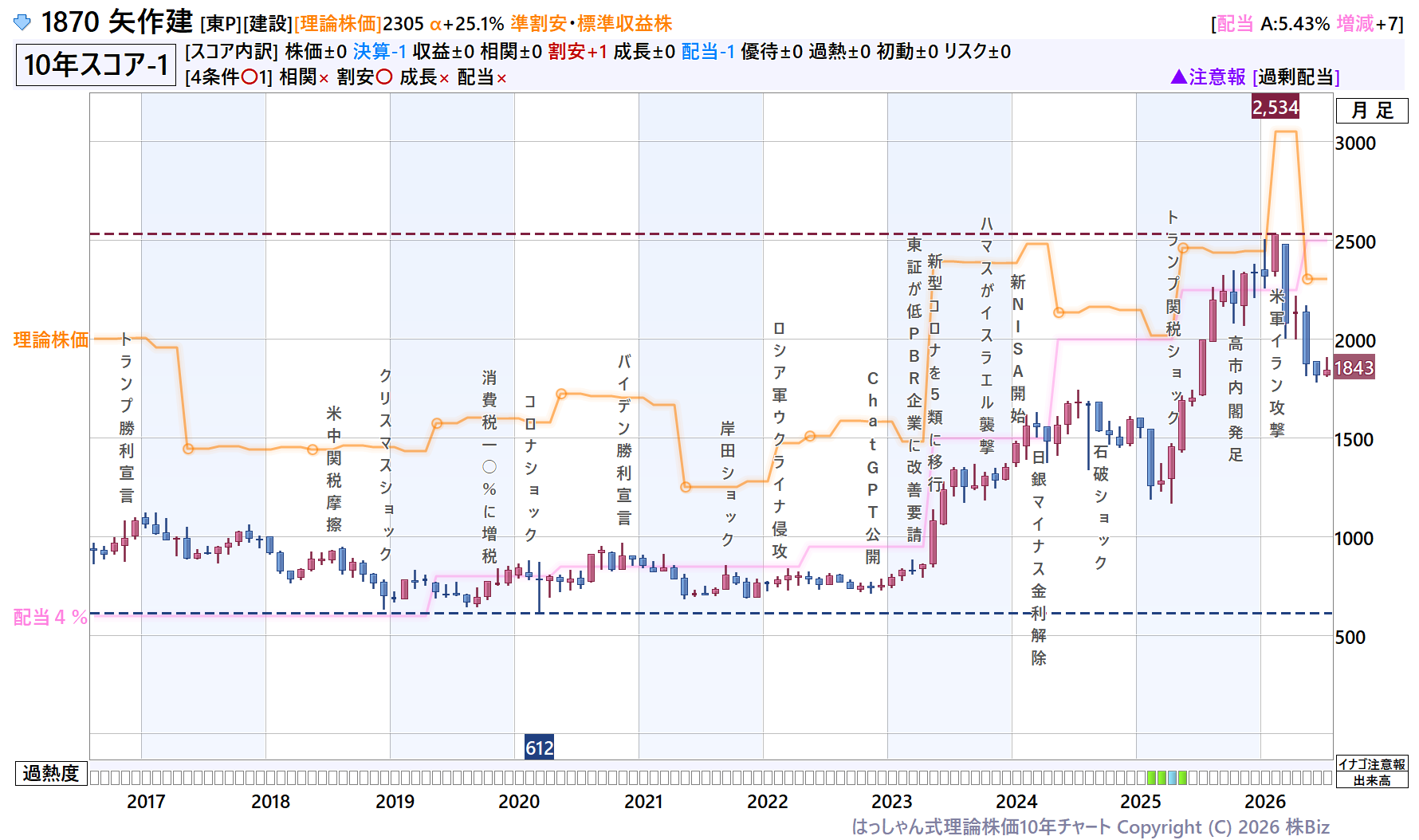Viewport: 1419px width, 840px height.
Task: Click the stock title 1870 矢作建
Action: click(x=117, y=22)
